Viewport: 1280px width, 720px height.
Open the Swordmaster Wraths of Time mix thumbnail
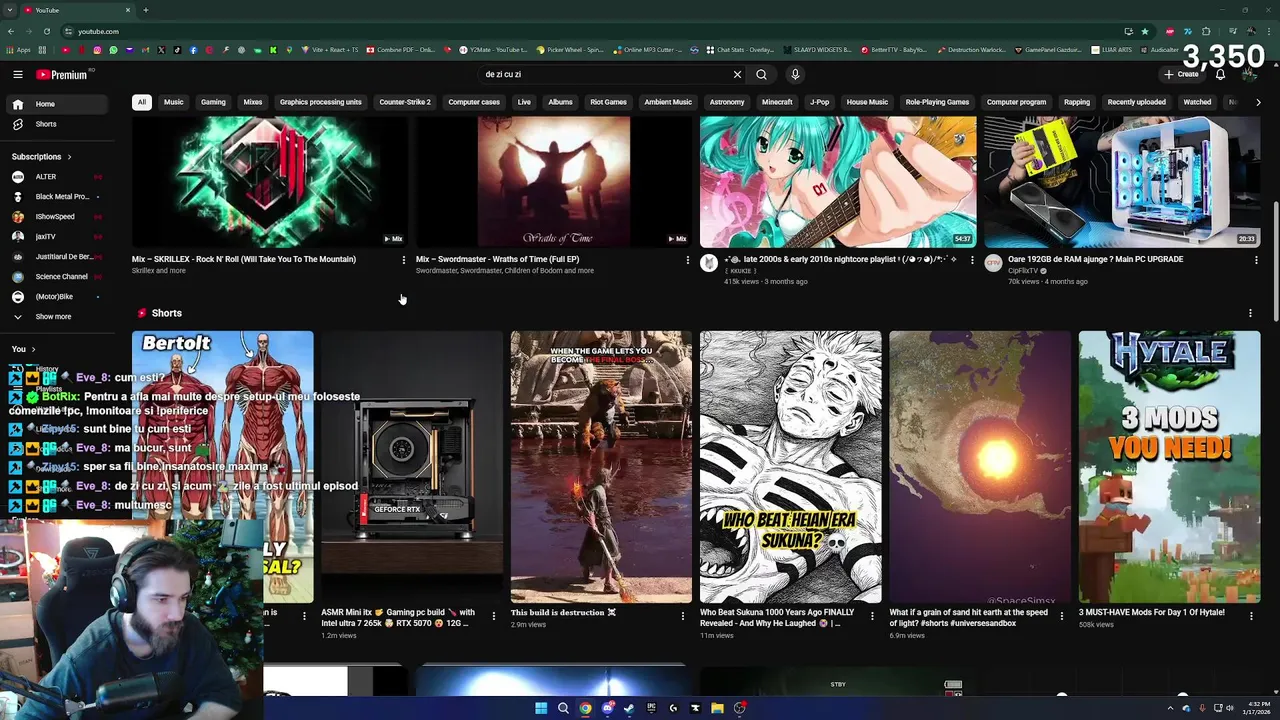coord(554,182)
